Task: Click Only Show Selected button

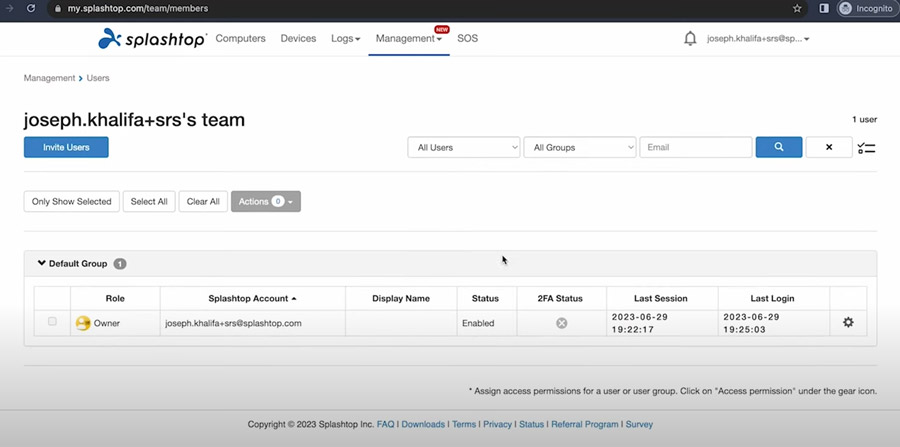Action: [x=72, y=201]
